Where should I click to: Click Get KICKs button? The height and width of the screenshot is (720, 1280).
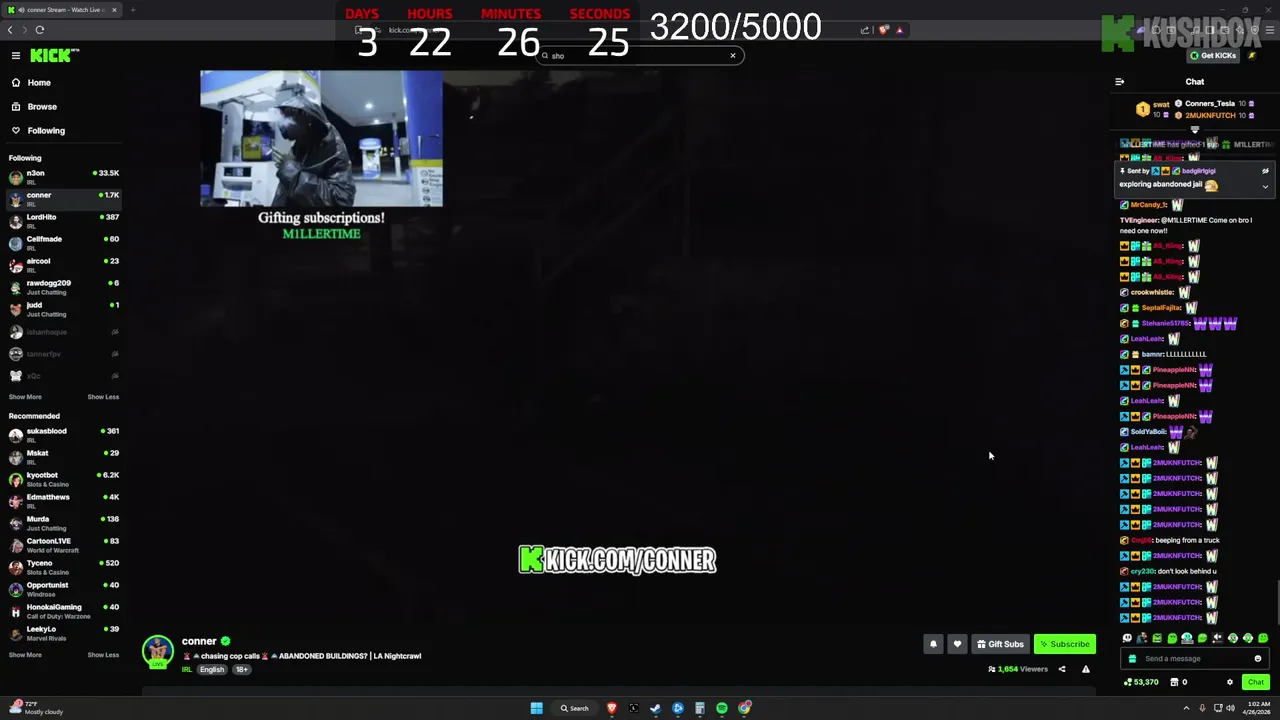pos(1213,56)
